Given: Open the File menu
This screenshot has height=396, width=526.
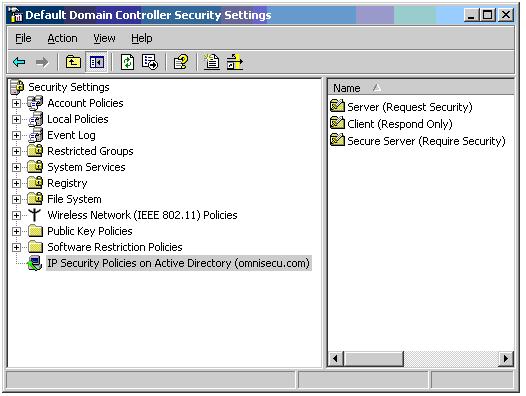Looking at the screenshot, I should click(23, 38).
